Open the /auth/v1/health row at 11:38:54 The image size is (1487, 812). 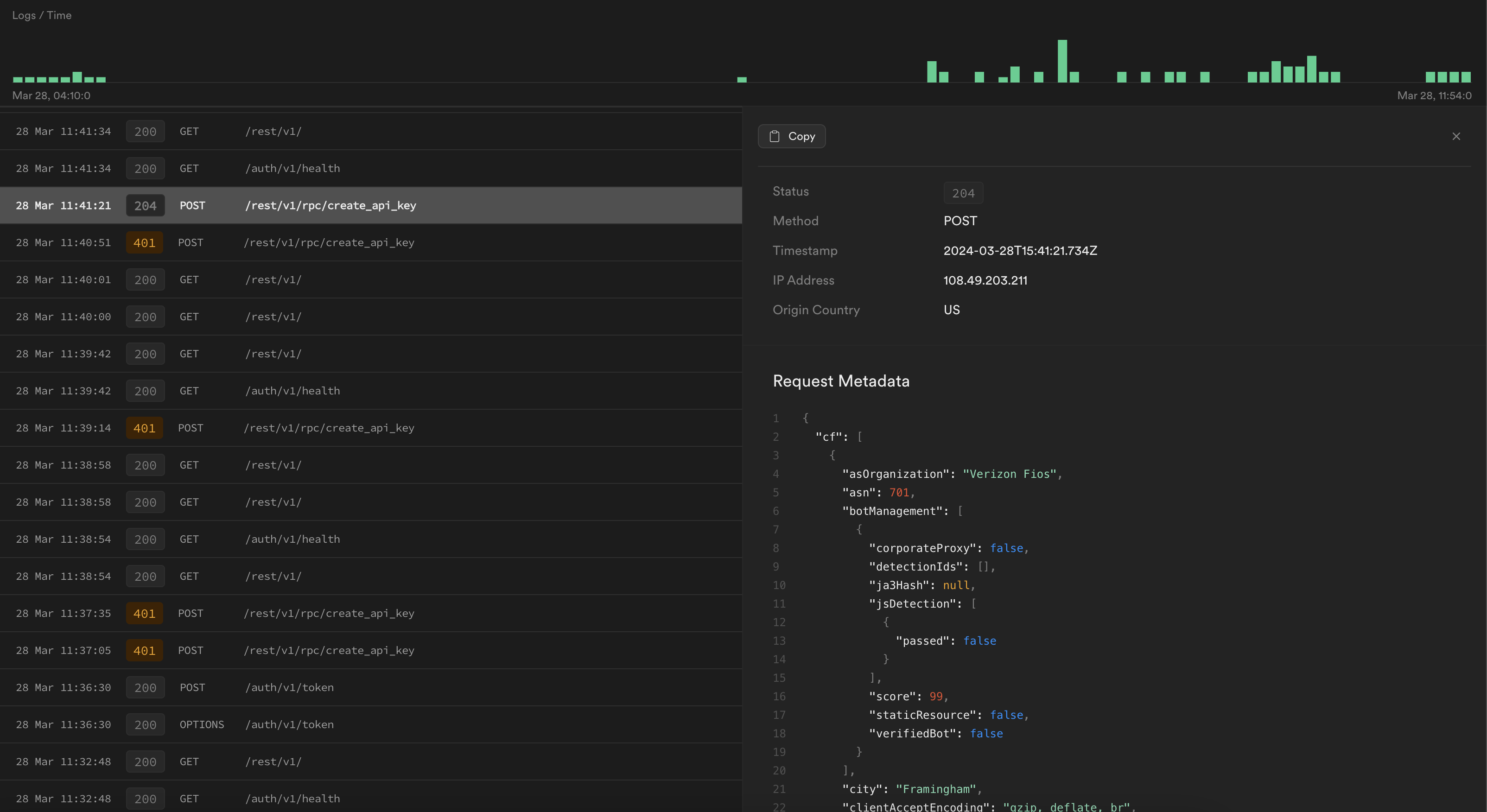point(371,539)
